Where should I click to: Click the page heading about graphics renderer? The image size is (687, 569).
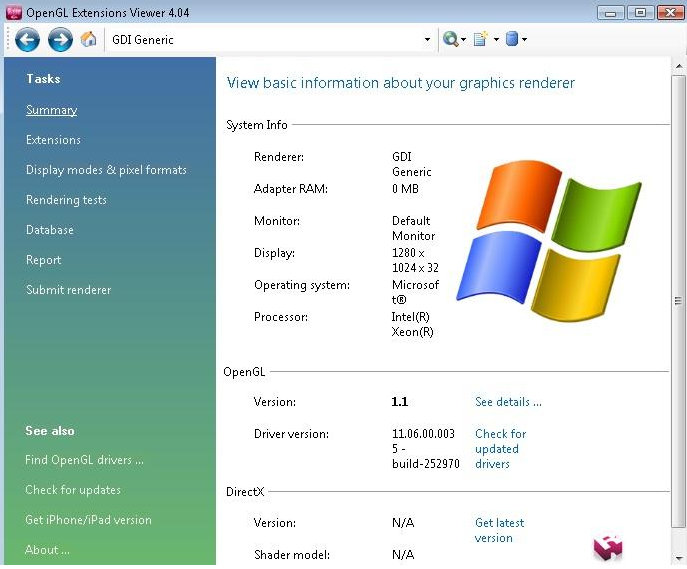click(400, 83)
